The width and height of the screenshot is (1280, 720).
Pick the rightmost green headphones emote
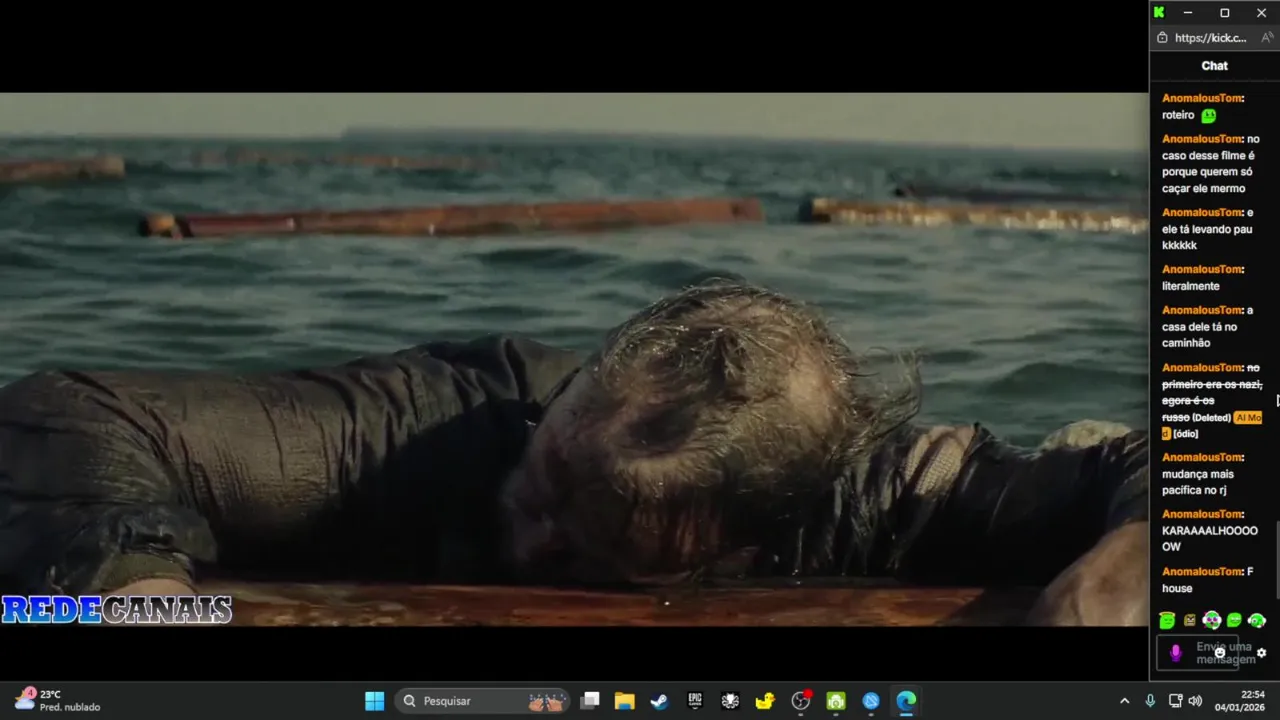[1257, 621]
